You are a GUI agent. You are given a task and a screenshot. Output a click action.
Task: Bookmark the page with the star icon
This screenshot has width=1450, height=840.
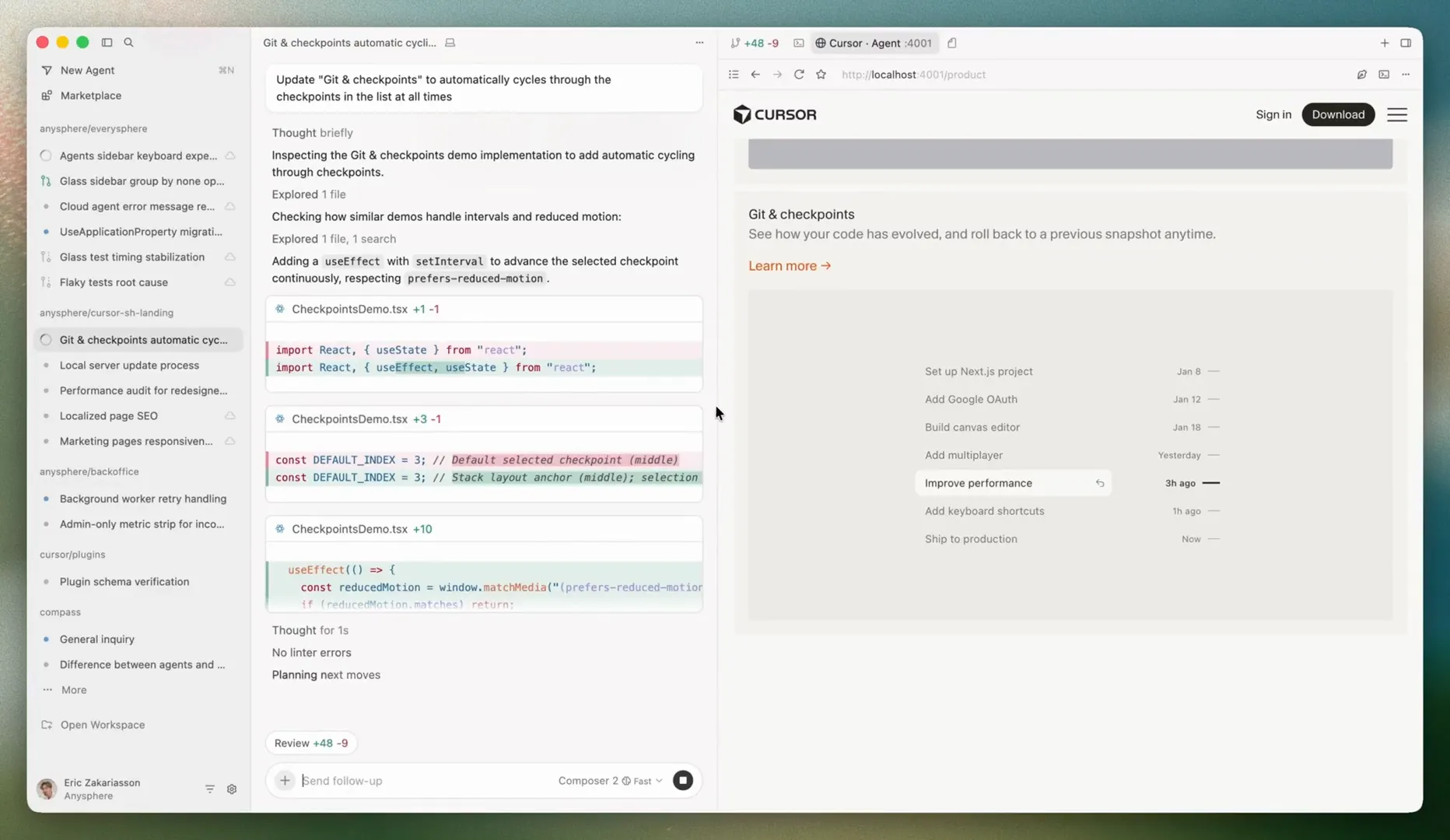(x=821, y=75)
